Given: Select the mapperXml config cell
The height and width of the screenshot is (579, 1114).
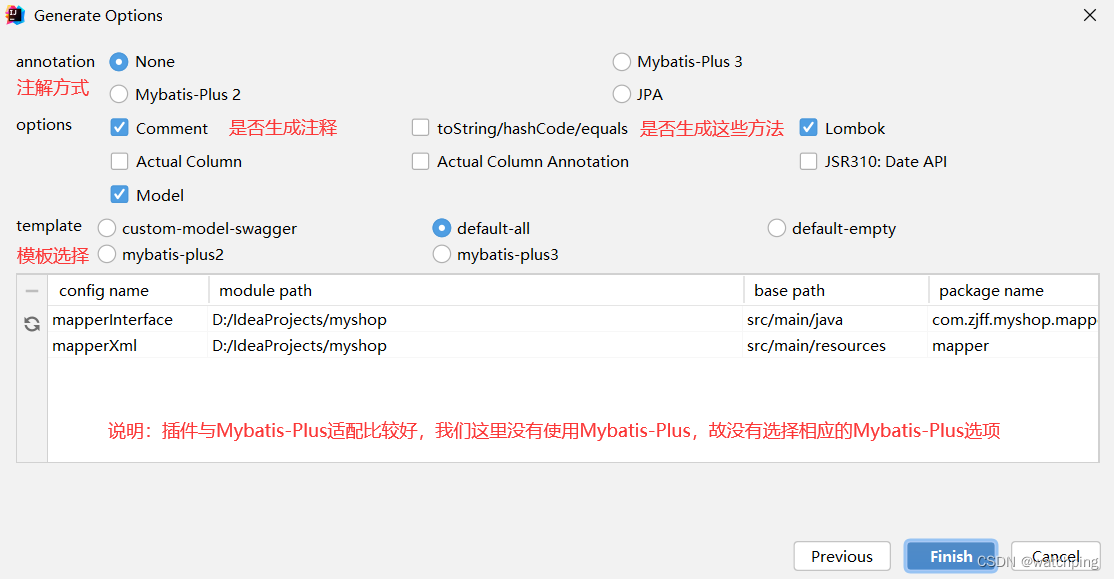Looking at the screenshot, I should coord(128,345).
